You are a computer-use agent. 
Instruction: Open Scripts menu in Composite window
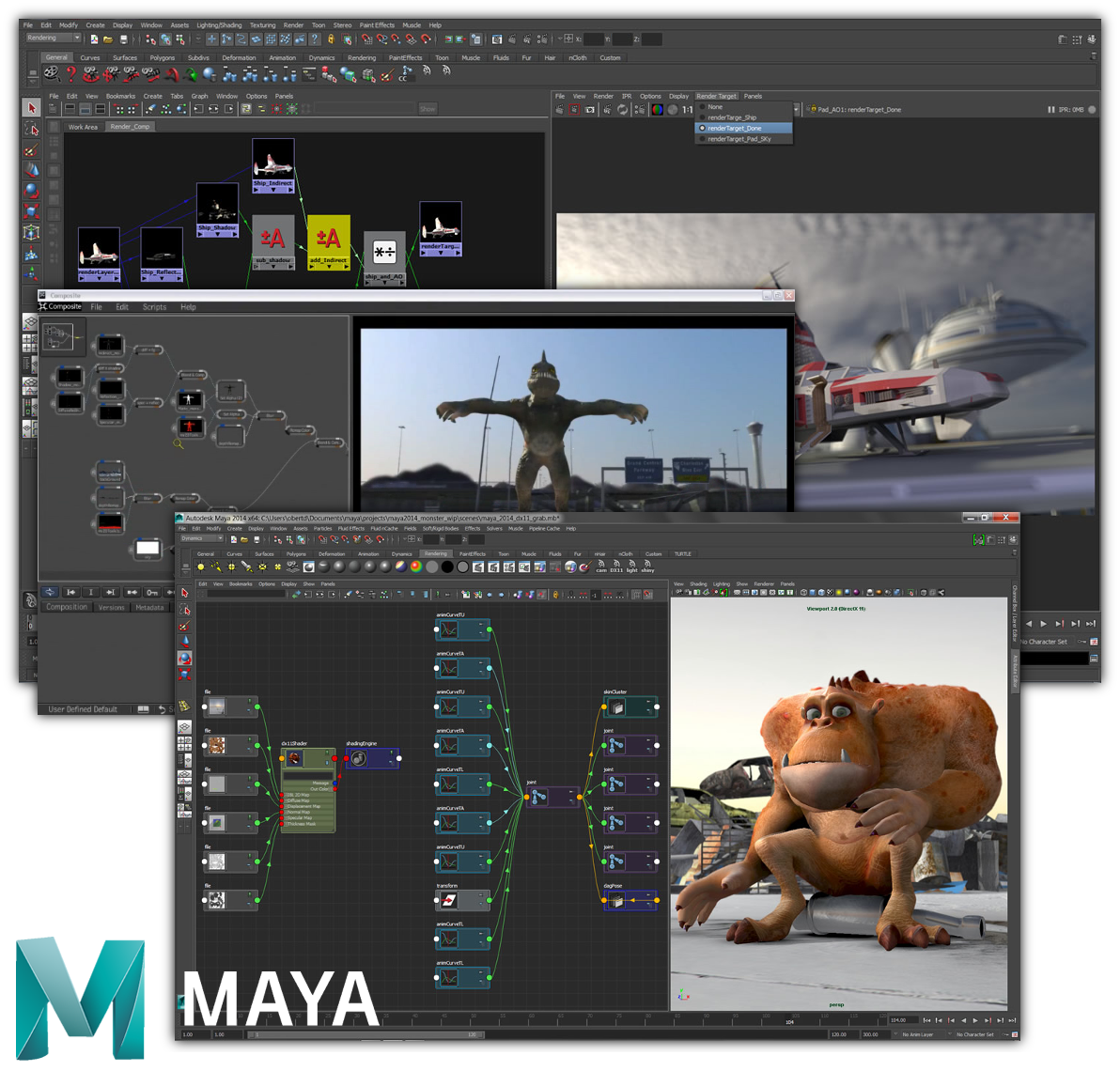(x=154, y=307)
